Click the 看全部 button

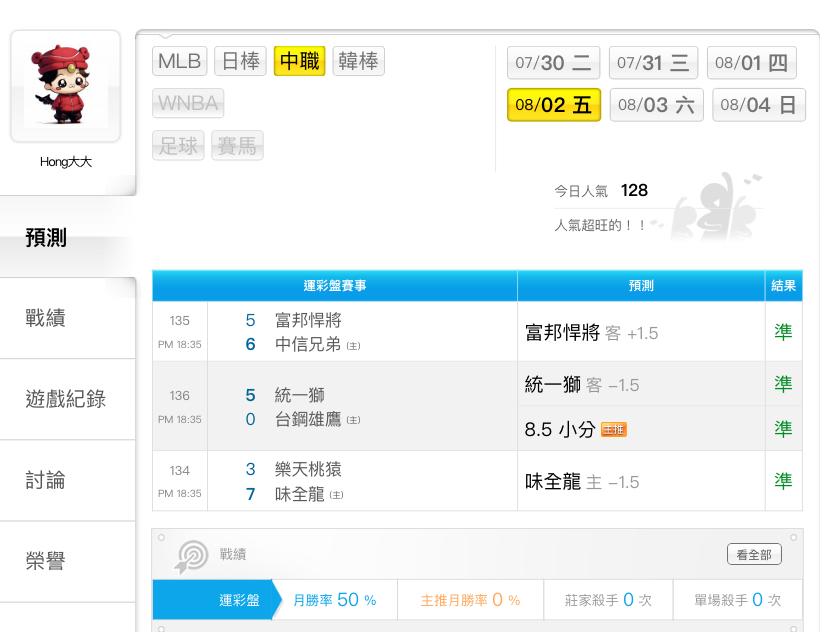[x=754, y=554]
